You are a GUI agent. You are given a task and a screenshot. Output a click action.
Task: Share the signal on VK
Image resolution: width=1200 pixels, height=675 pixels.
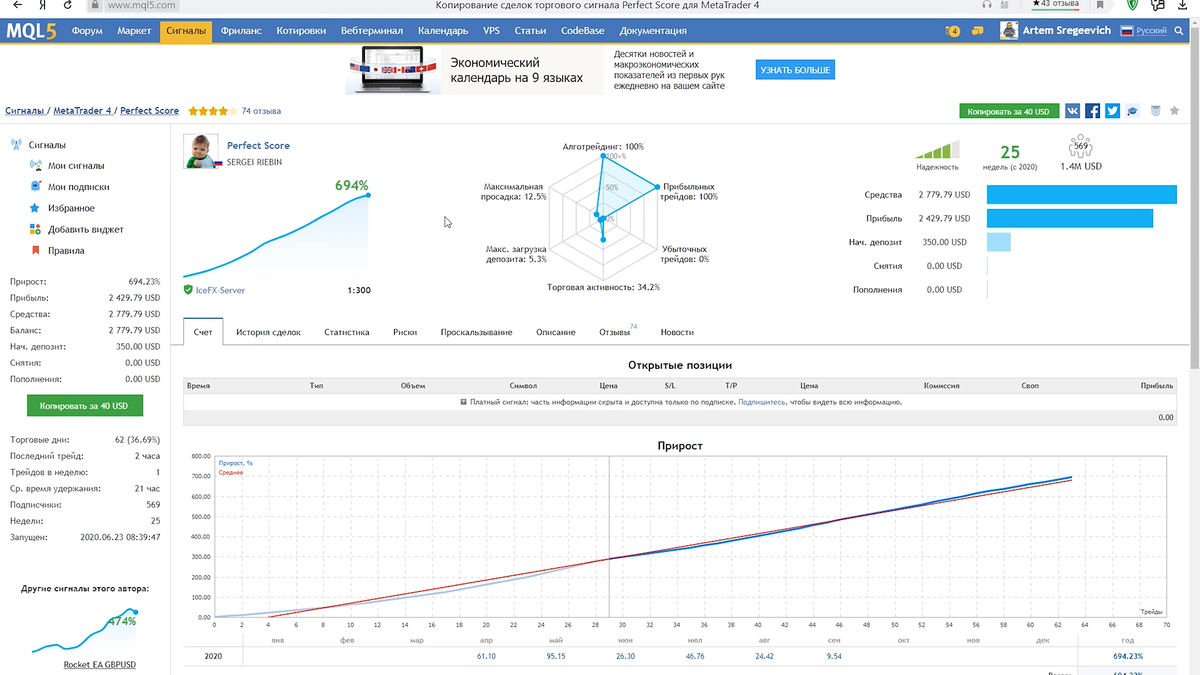[1073, 111]
